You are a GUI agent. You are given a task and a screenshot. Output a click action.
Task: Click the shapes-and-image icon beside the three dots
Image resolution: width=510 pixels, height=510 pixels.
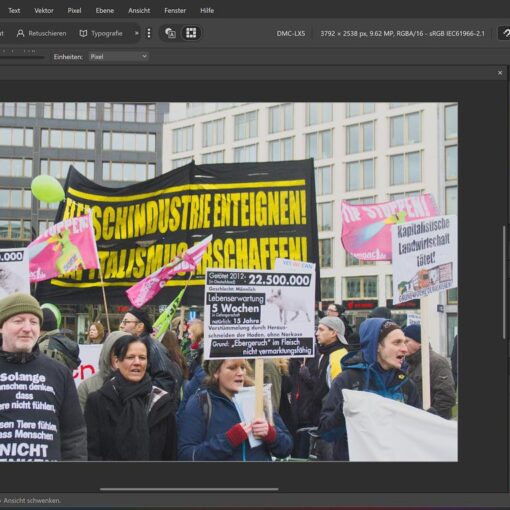170,33
